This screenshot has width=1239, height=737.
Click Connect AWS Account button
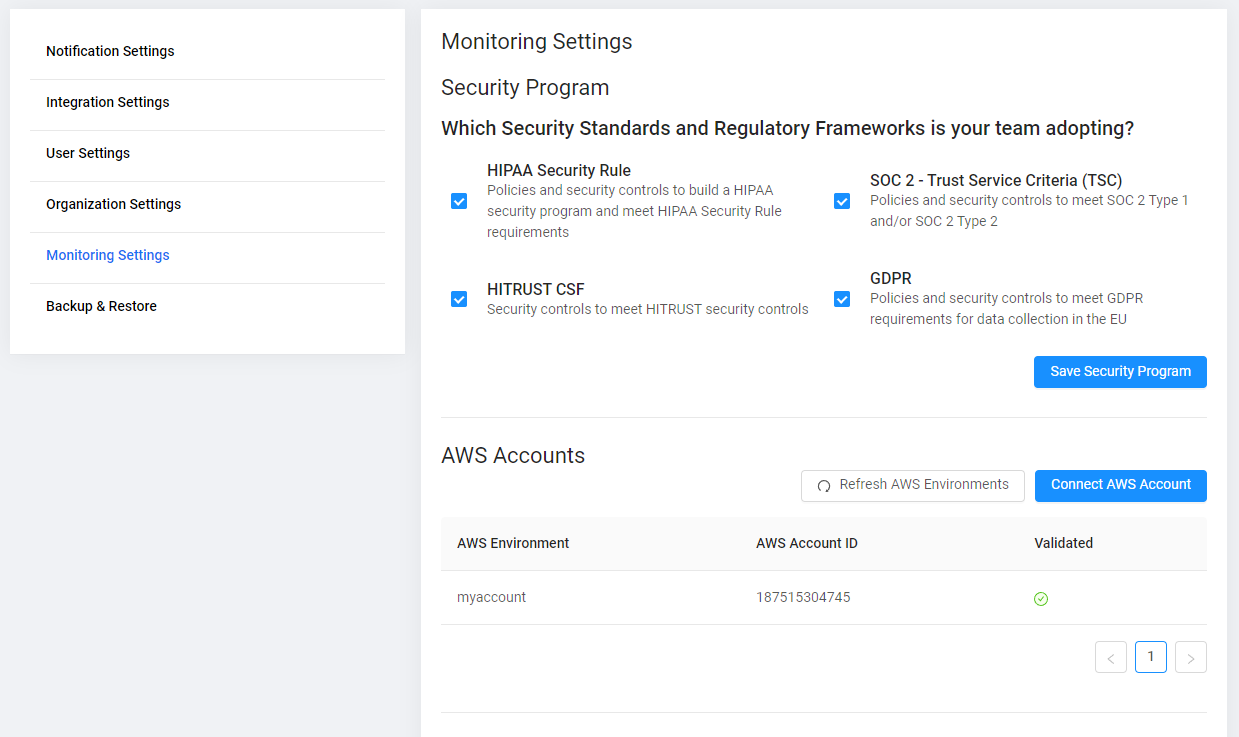click(x=1120, y=485)
